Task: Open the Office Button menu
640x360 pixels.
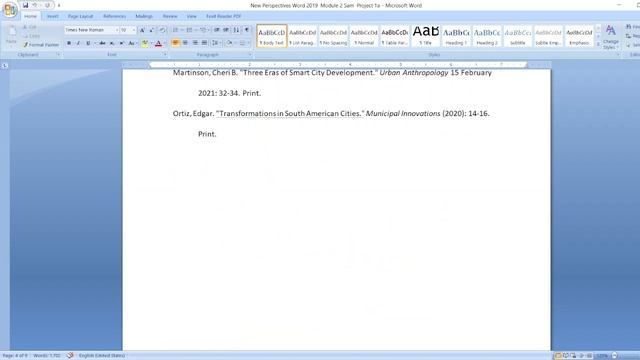Action: (10, 10)
